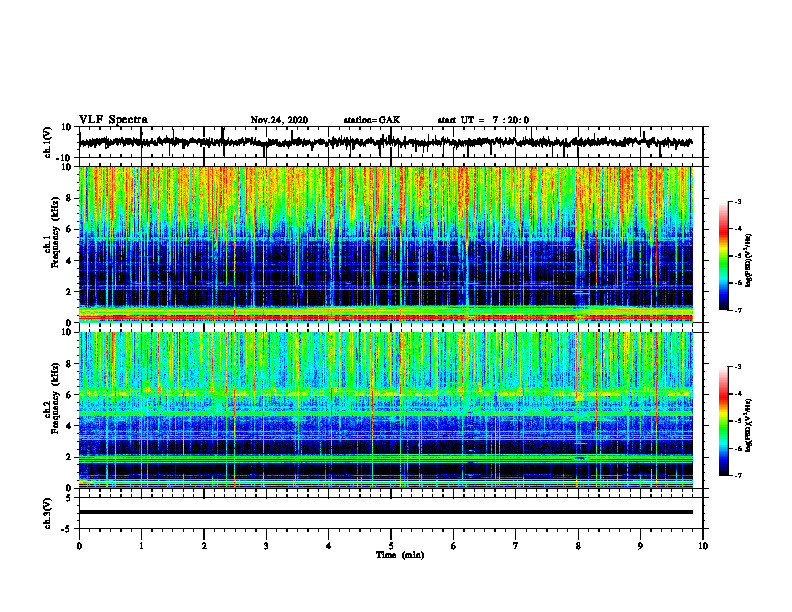The height and width of the screenshot is (612, 792).
Task: Click the "-4" label on ch.2 colorbar
Action: [737, 394]
